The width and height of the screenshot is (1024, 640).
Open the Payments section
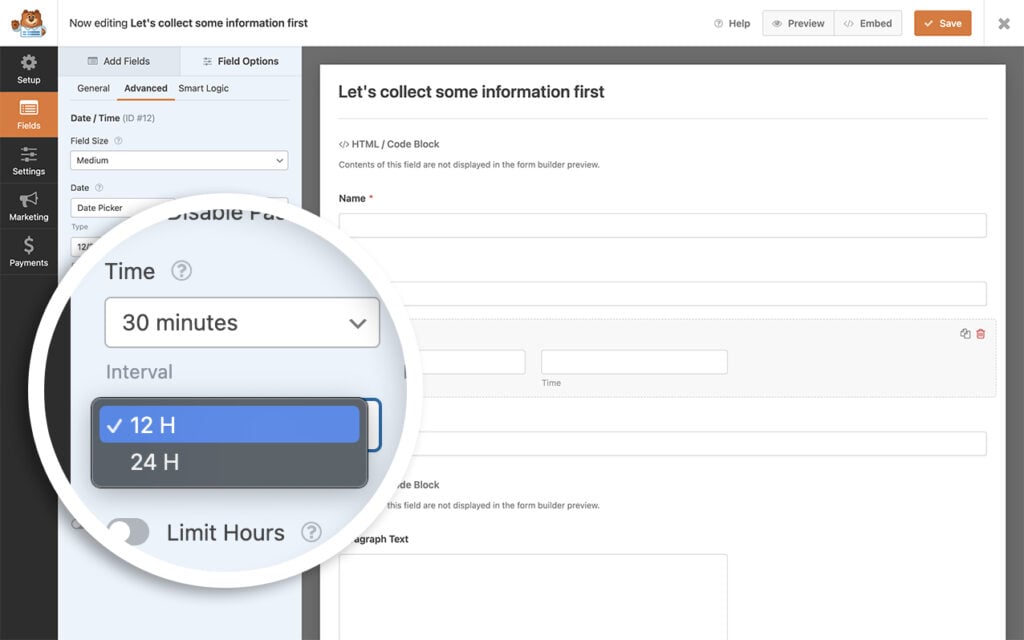(28, 250)
